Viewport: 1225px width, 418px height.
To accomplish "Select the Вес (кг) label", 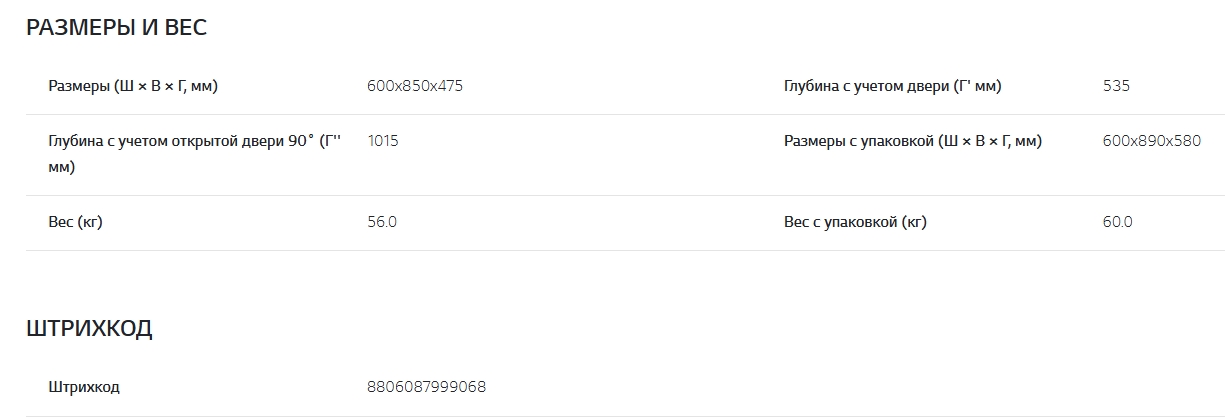I will coord(75,222).
